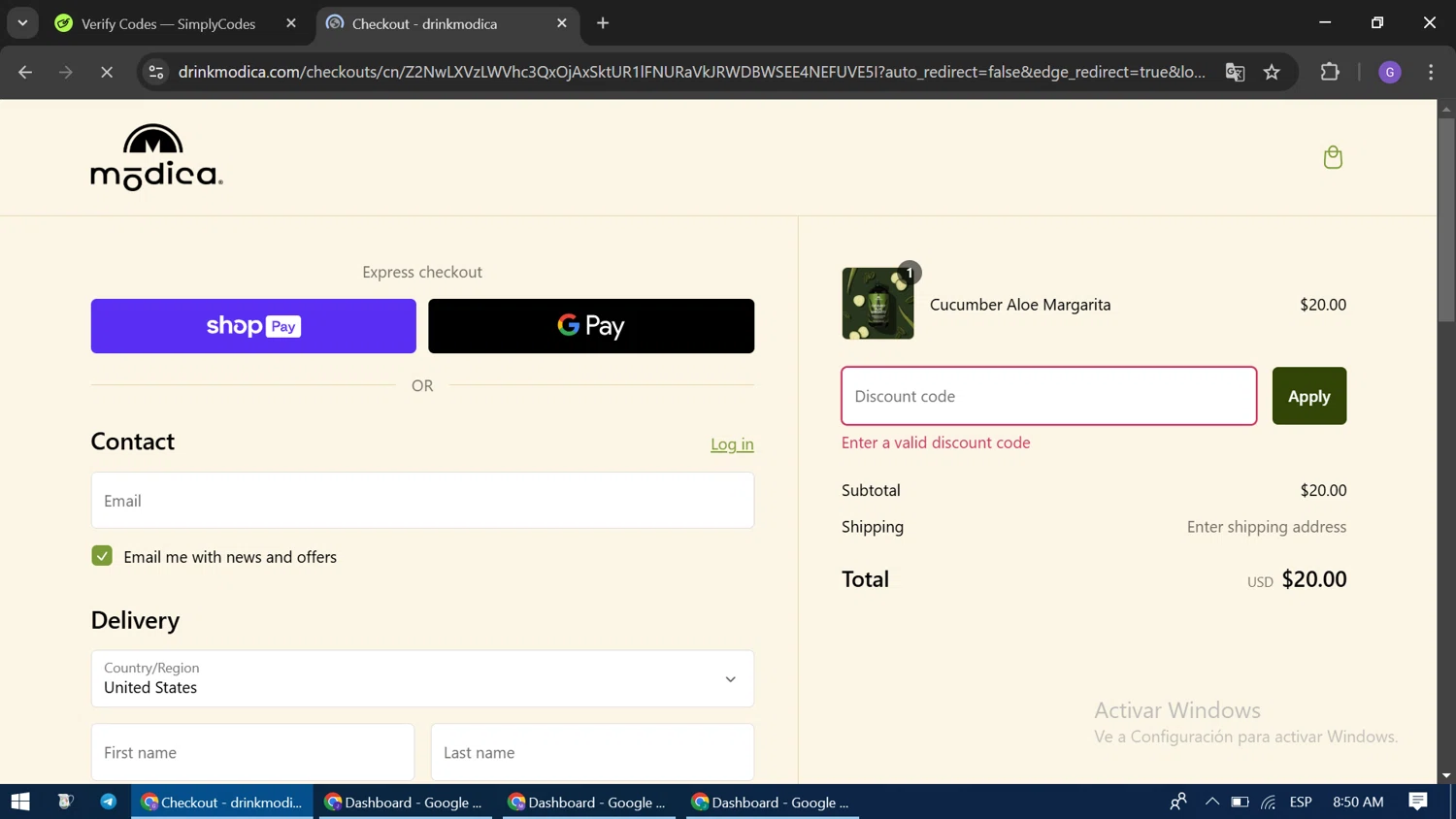Open the shopping bag cart icon
The width and height of the screenshot is (1456, 819).
[1333, 157]
